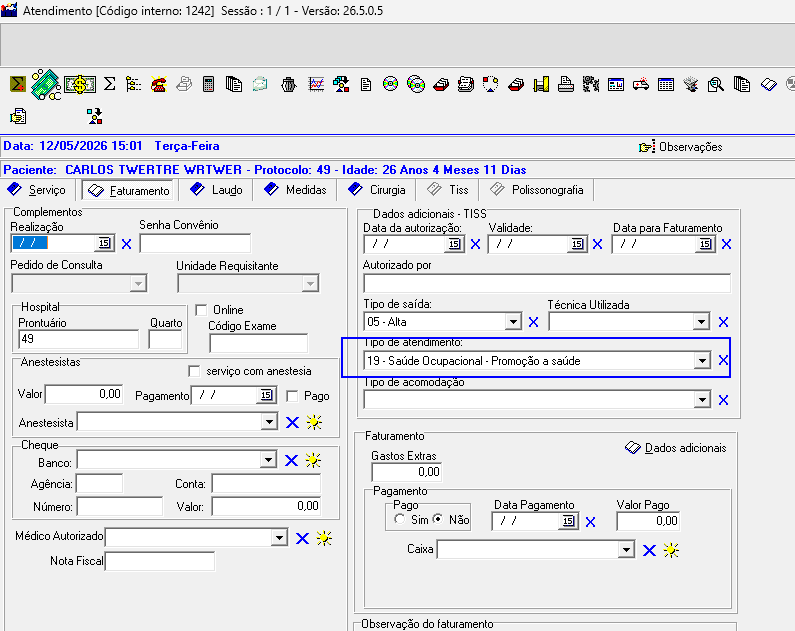This screenshot has width=795, height=631.
Task: Switch to the Laudo tab
Action: tap(216, 190)
